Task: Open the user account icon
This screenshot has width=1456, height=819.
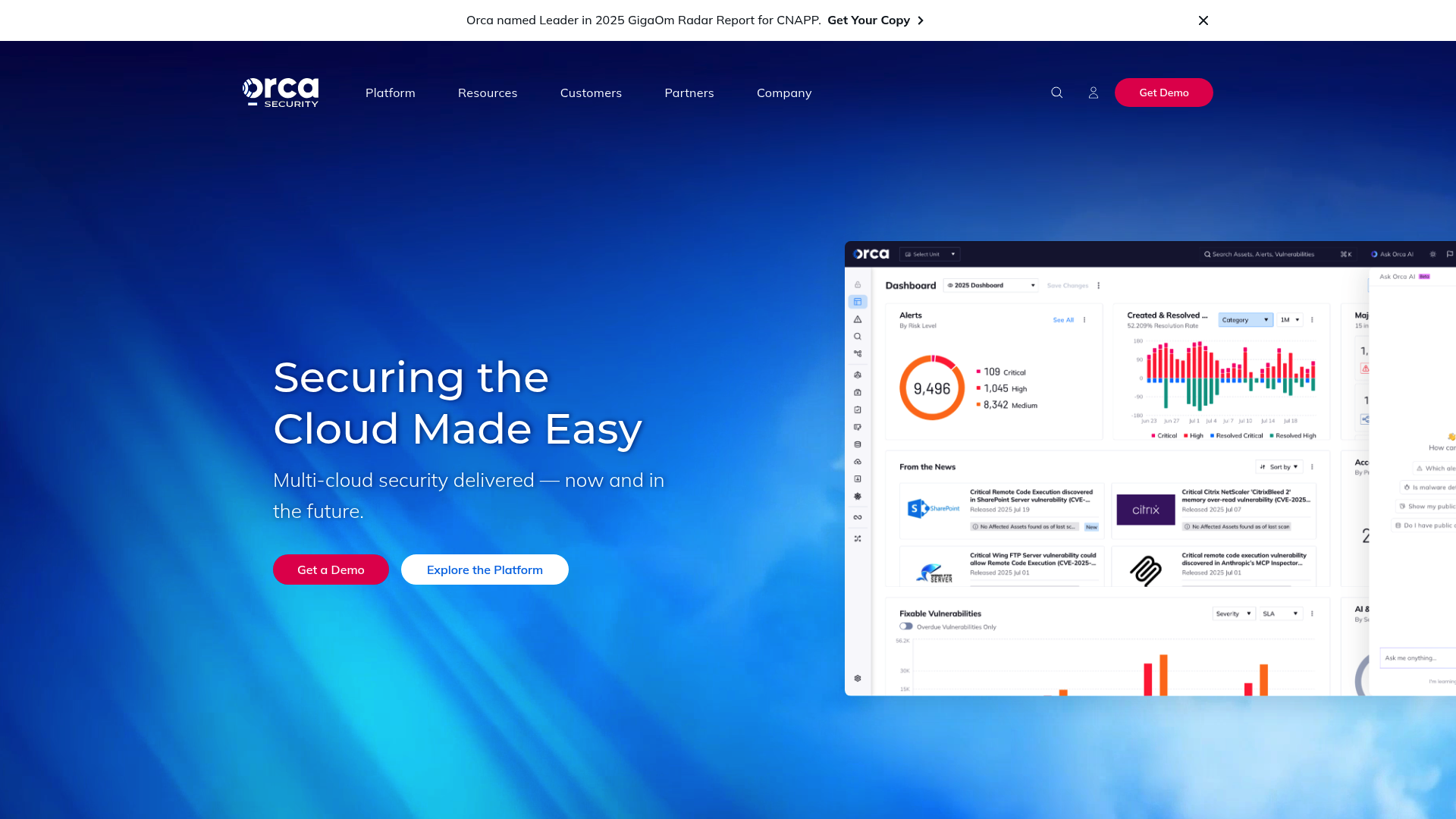Action: tap(1093, 93)
